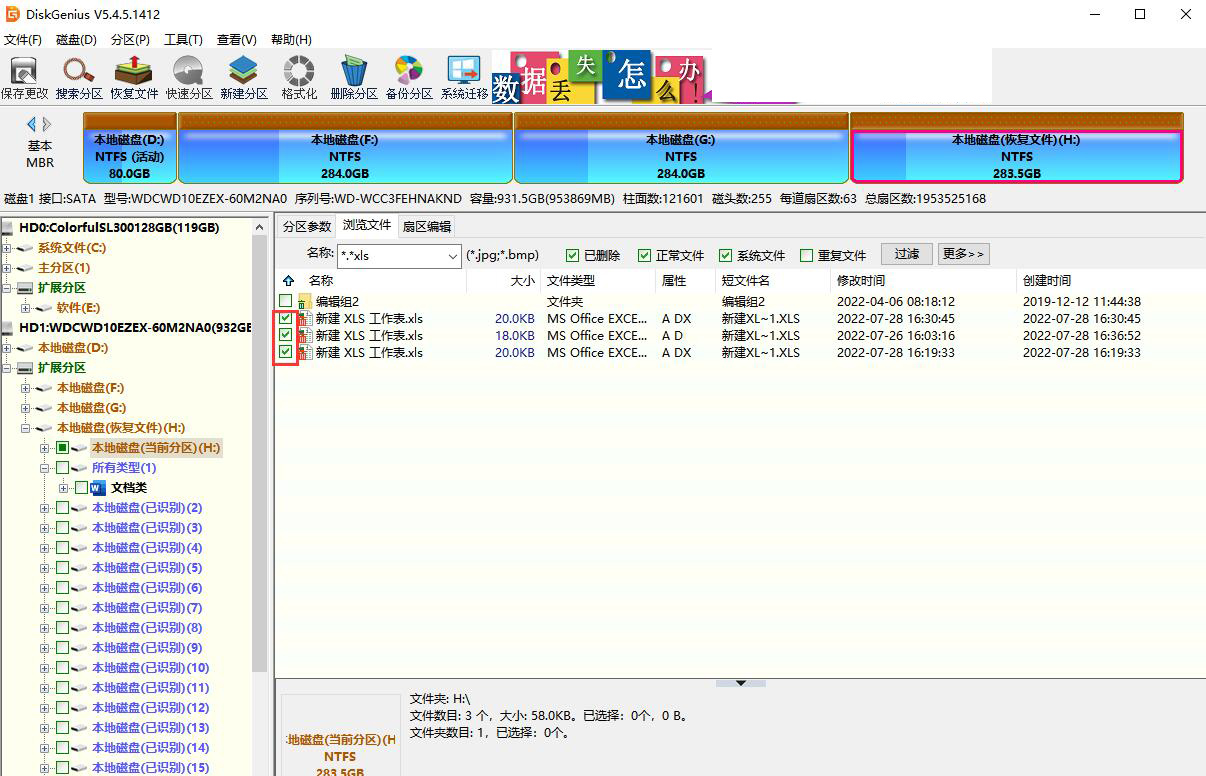The image size is (1206, 776).
Task: Collapse the 本地磁盘(恢复文件)(H:) tree node
Action: 26,428
